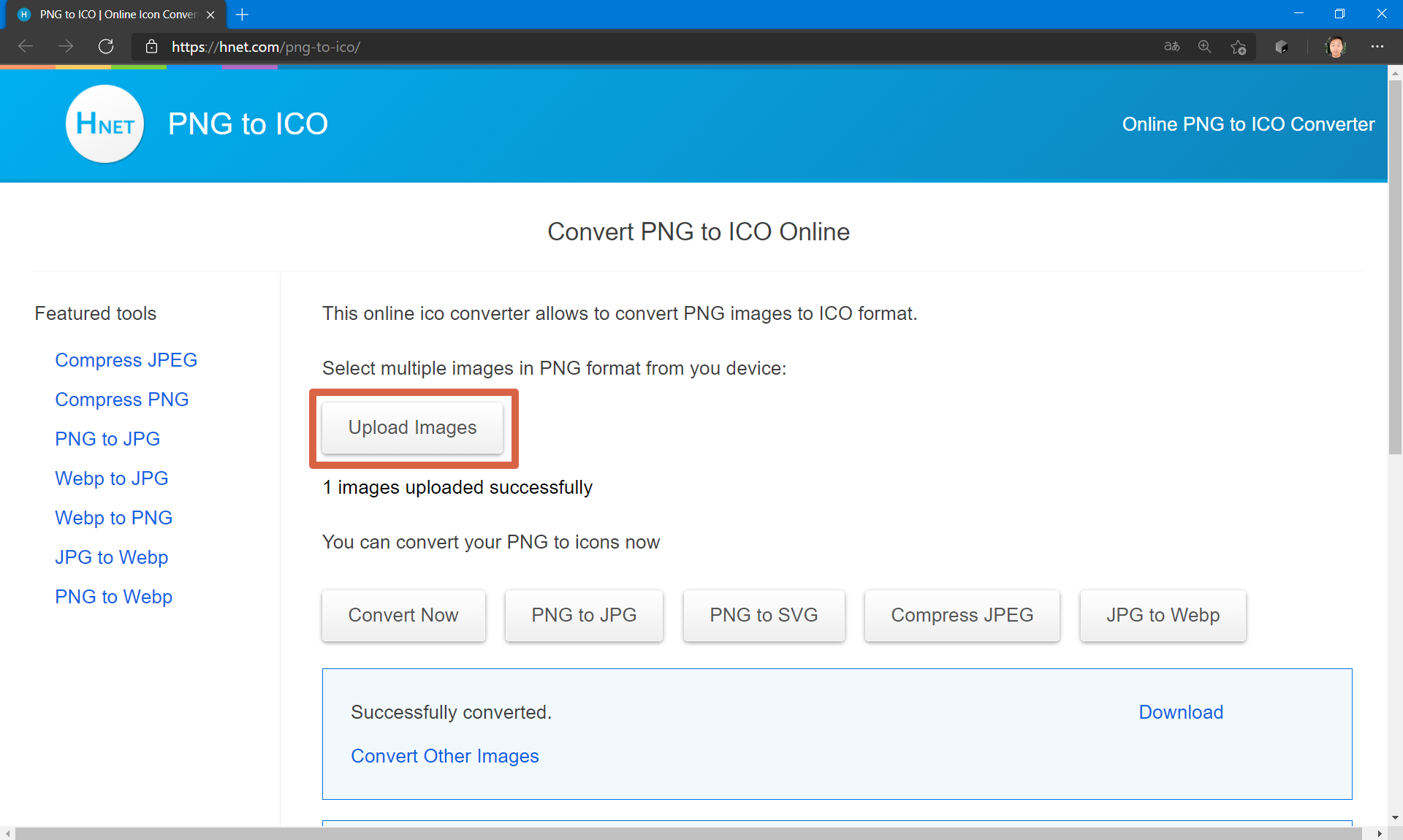Click the browser forward arrow
1403x840 pixels.
[x=66, y=47]
